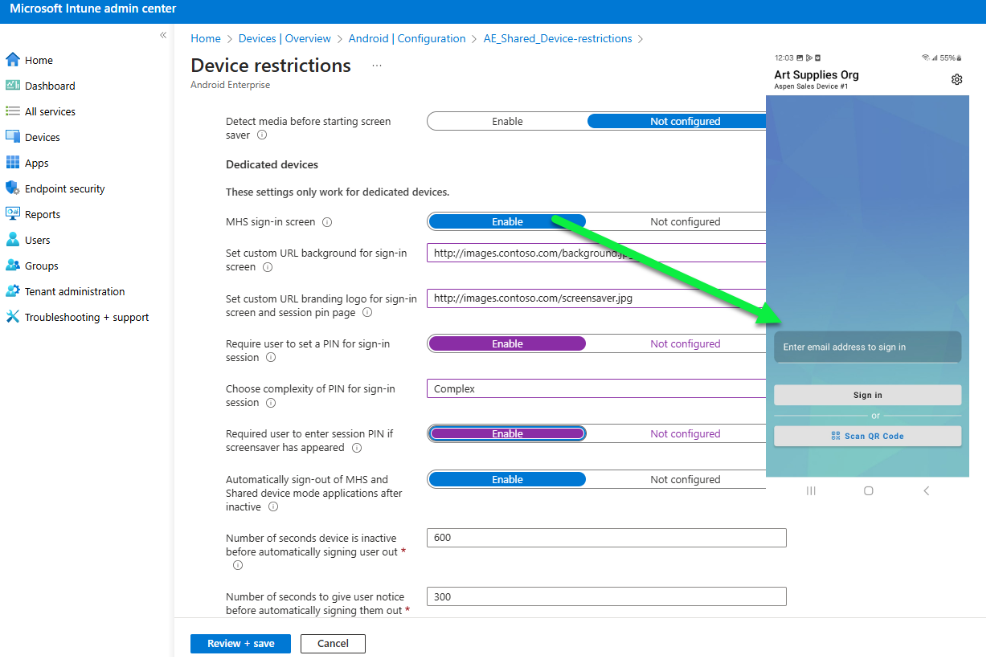Image resolution: width=986 pixels, height=657 pixels.
Task: Select Tenant administration in the navigation menu
Action: coord(75,292)
